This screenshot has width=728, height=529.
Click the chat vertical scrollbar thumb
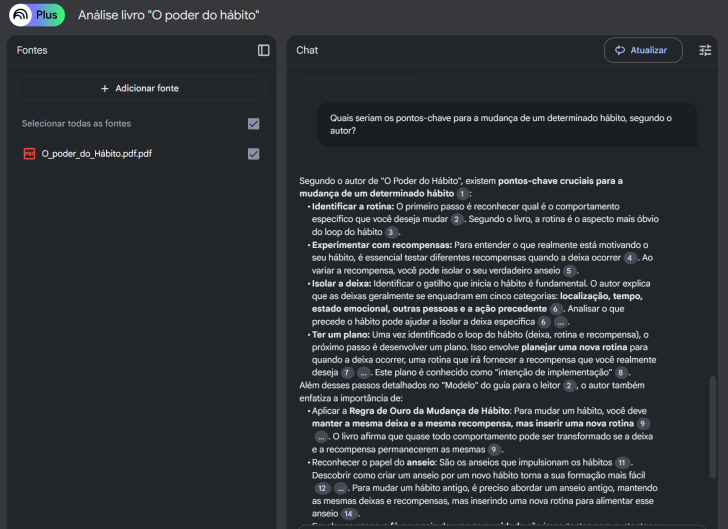coord(713,427)
